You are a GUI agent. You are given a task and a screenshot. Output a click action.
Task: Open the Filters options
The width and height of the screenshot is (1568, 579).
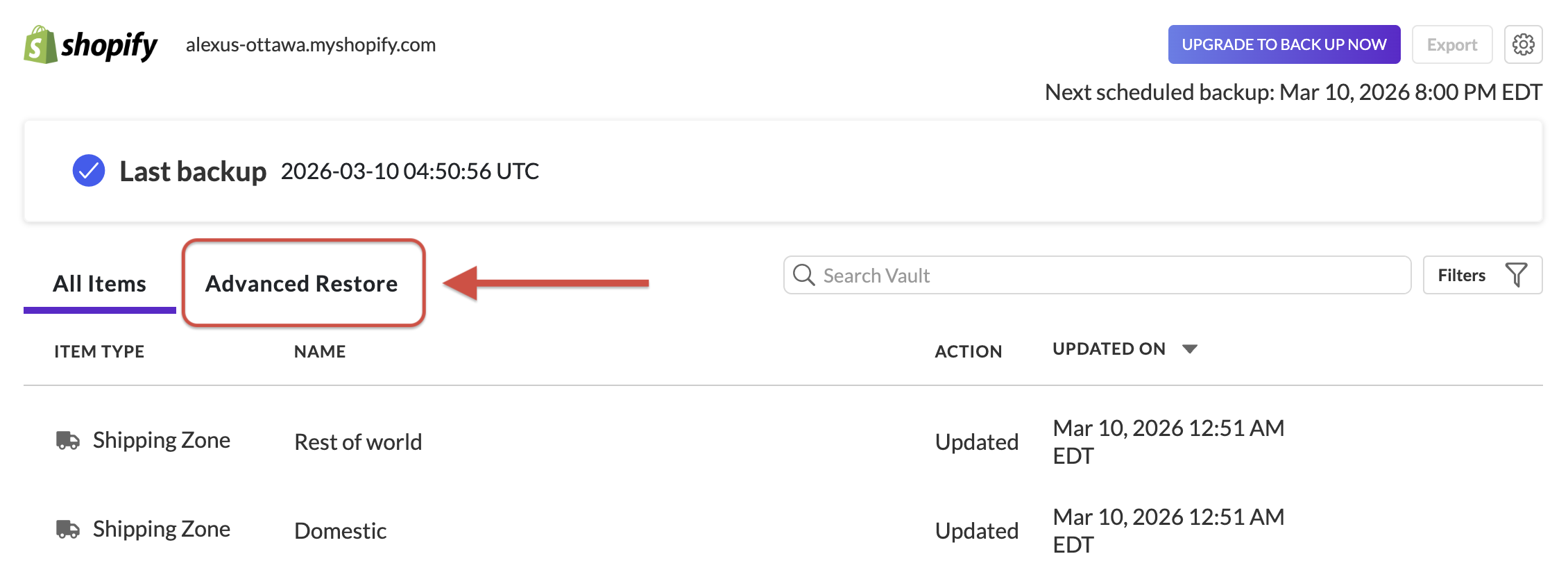[1482, 275]
